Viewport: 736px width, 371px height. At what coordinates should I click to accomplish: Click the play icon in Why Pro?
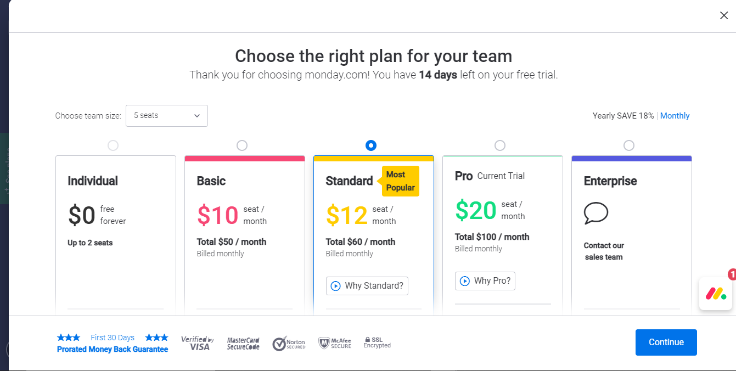pyautogui.click(x=464, y=281)
